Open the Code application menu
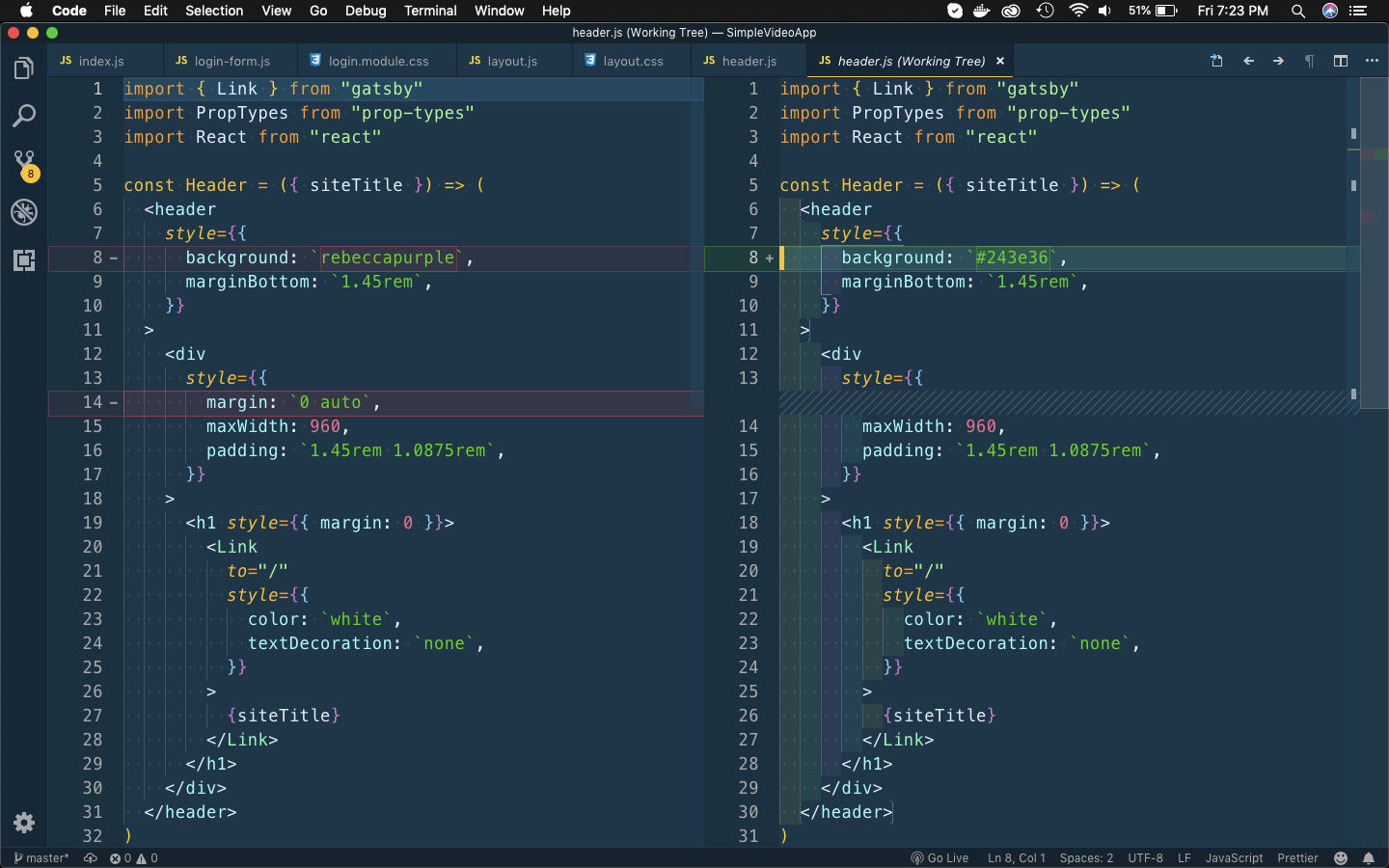 (x=69, y=11)
